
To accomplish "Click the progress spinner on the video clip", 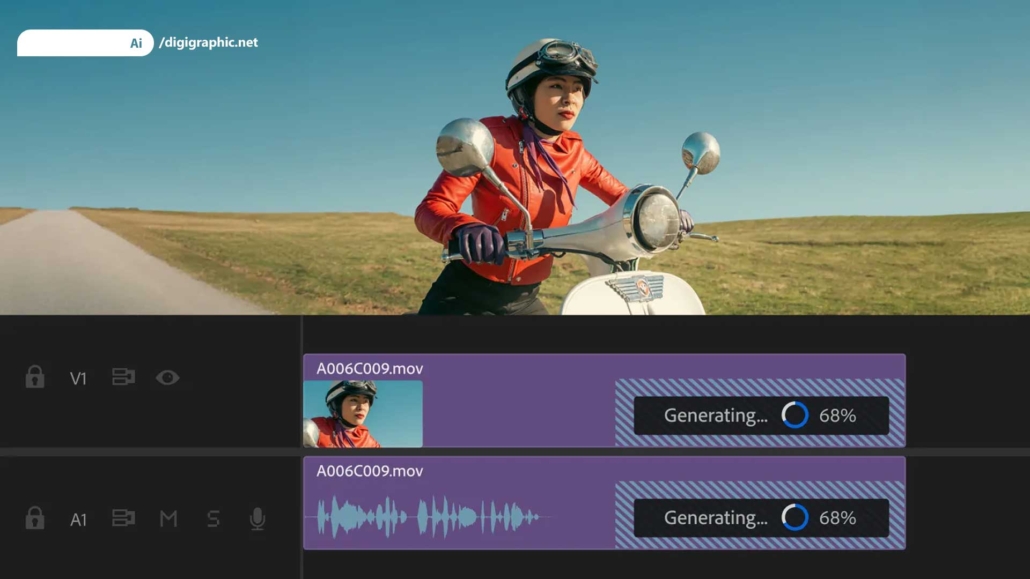I will coord(795,415).
